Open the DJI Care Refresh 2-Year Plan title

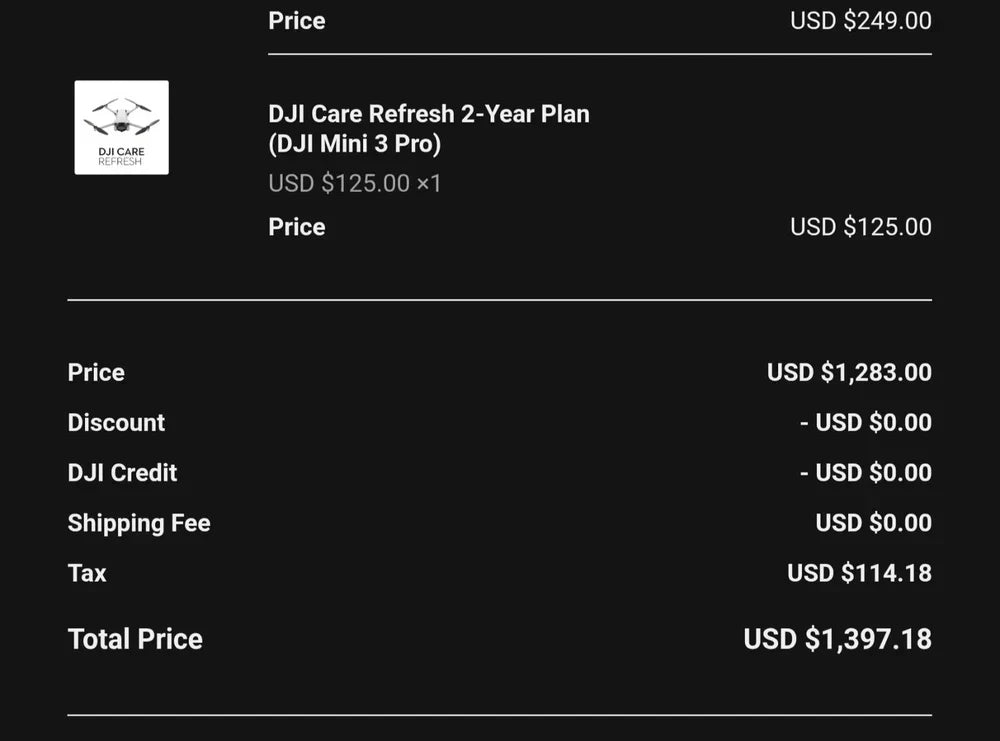point(428,114)
